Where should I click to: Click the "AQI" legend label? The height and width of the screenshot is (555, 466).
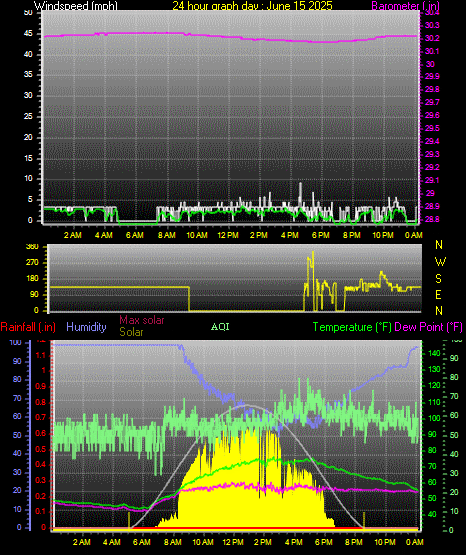click(220, 327)
